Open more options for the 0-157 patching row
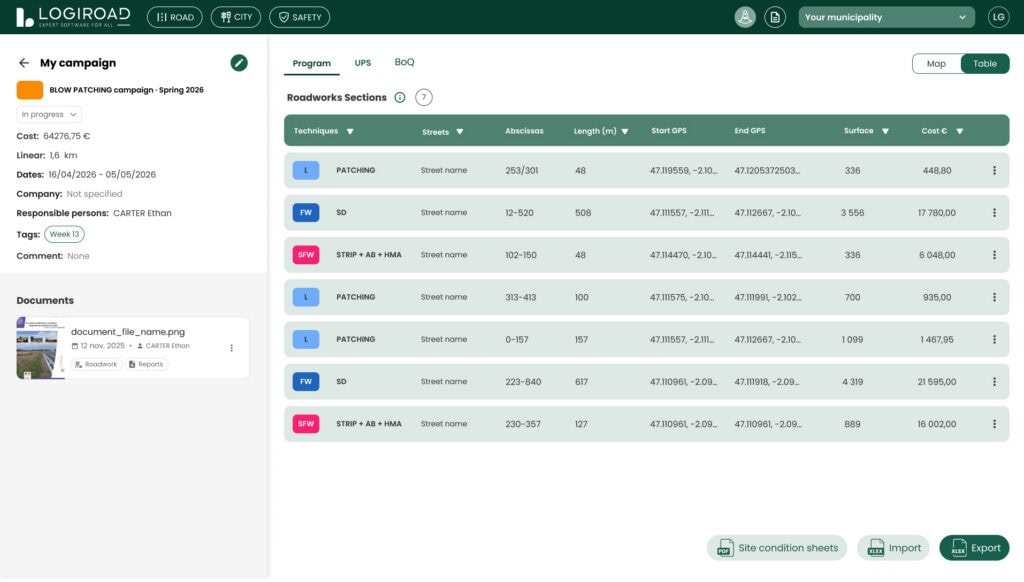This screenshot has width=1024, height=582. 994,340
